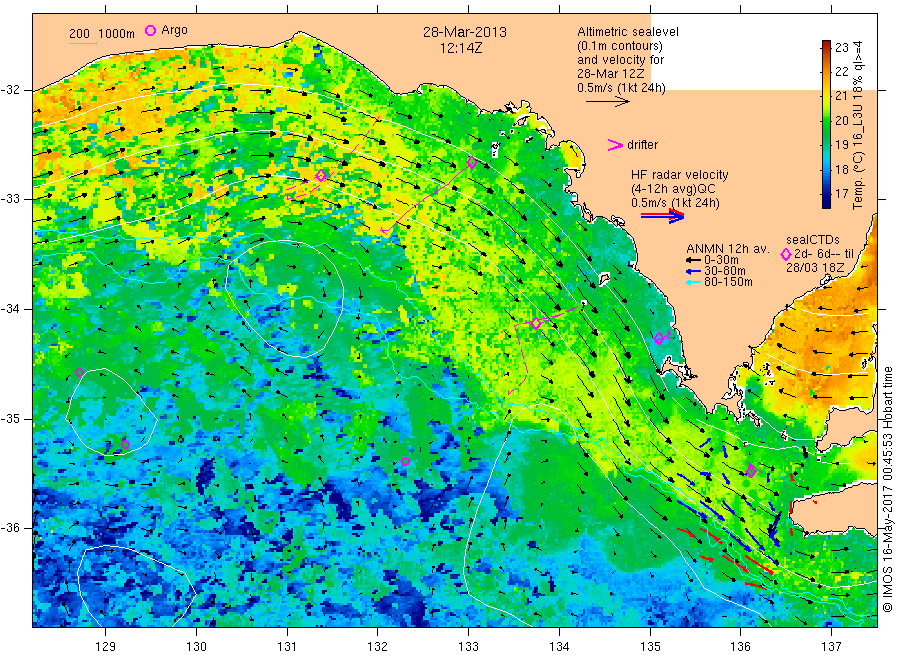Click the sealCTDs magenta diamond legend symbol
The image size is (900, 660).
tap(786, 254)
